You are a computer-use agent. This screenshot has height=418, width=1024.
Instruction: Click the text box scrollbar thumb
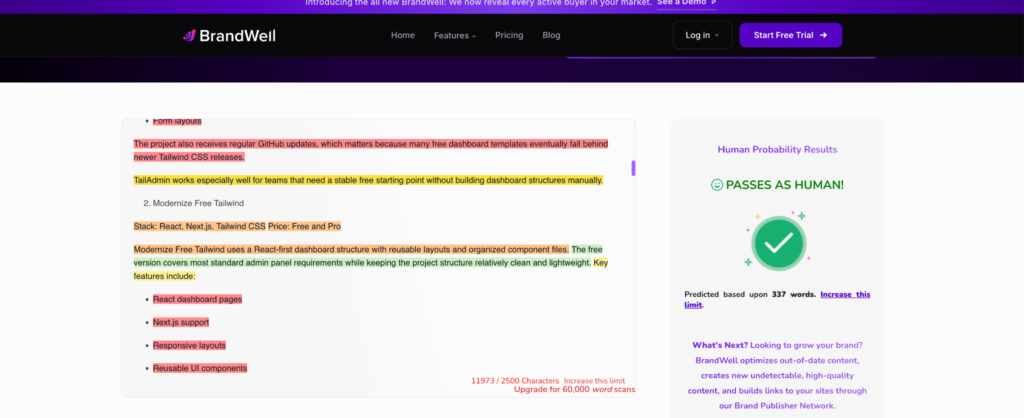[633, 168]
